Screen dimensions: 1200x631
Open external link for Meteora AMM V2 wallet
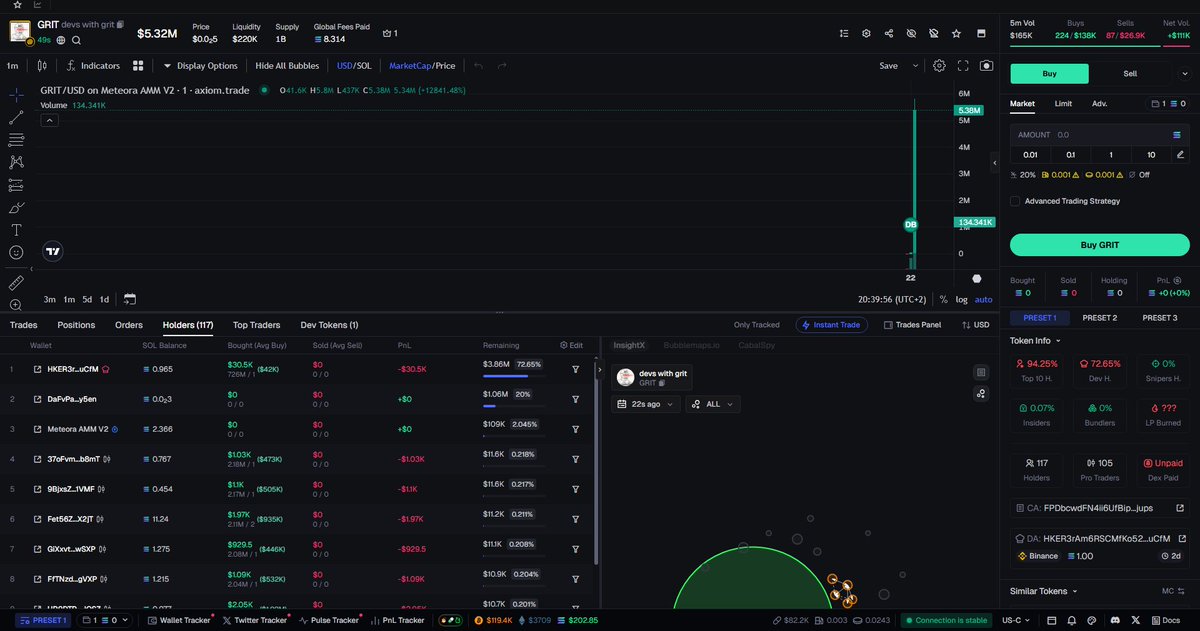point(38,429)
